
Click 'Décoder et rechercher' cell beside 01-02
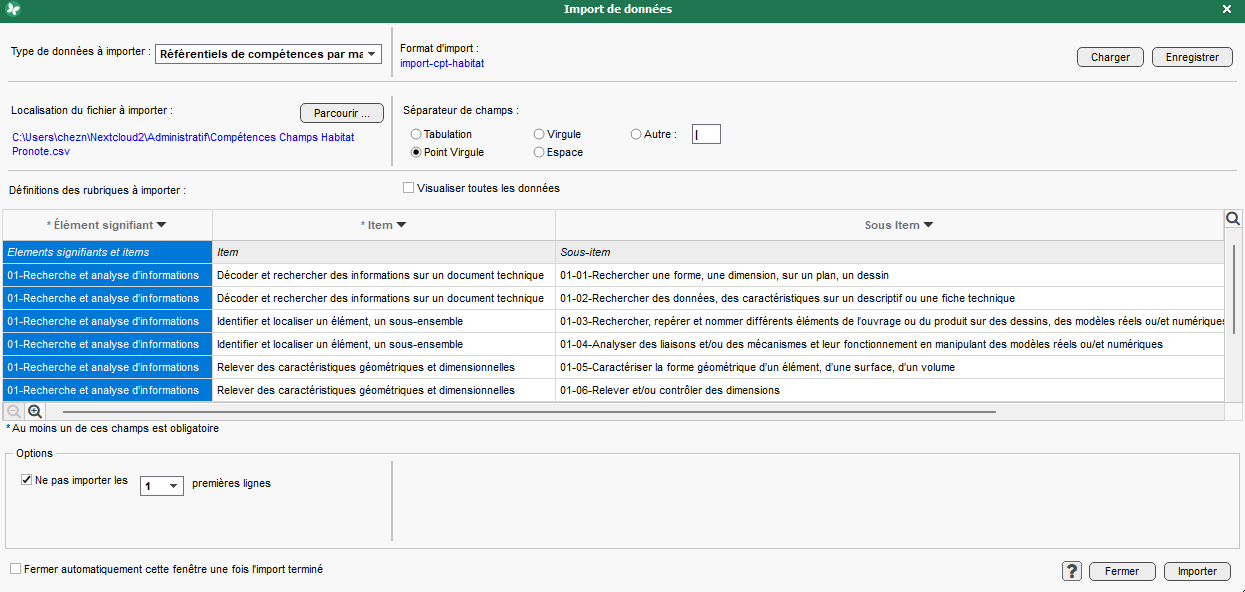pyautogui.click(x=384, y=298)
